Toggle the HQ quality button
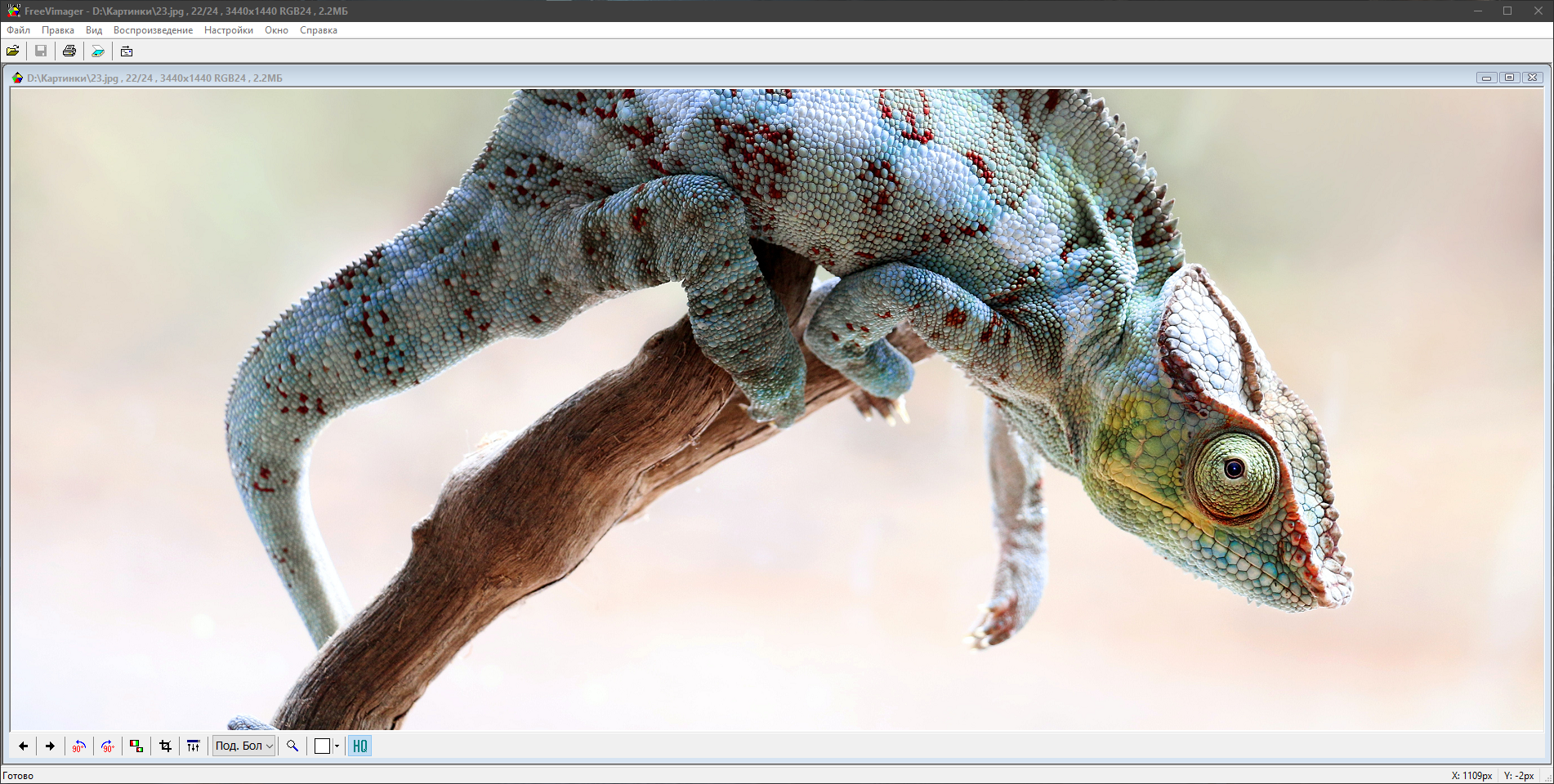Image resolution: width=1554 pixels, height=784 pixels. 359,746
